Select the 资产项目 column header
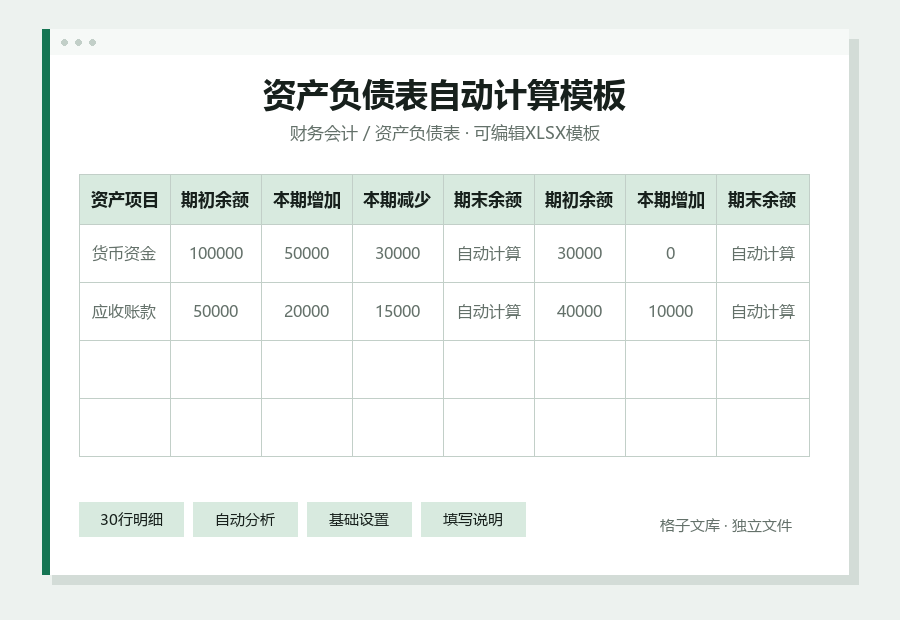The width and height of the screenshot is (900, 620). (125, 200)
